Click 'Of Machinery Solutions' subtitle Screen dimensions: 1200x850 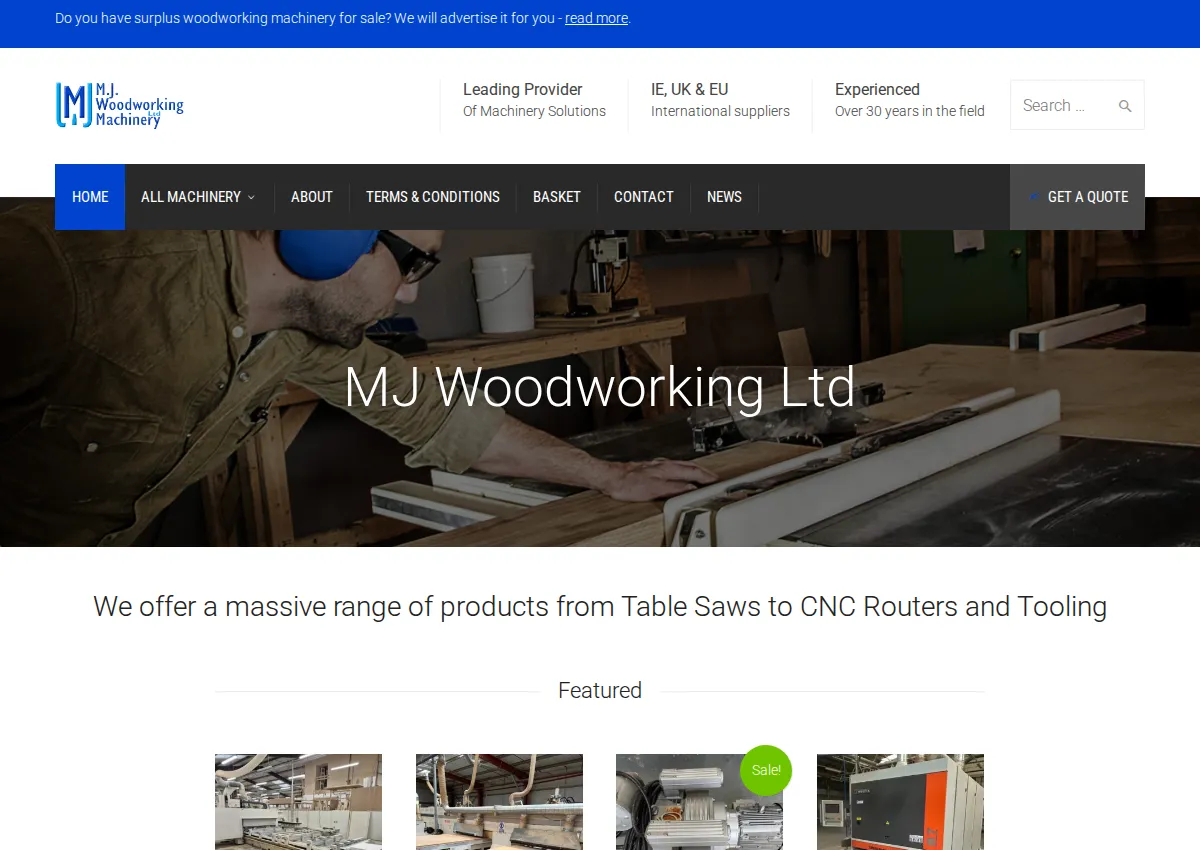click(x=534, y=111)
